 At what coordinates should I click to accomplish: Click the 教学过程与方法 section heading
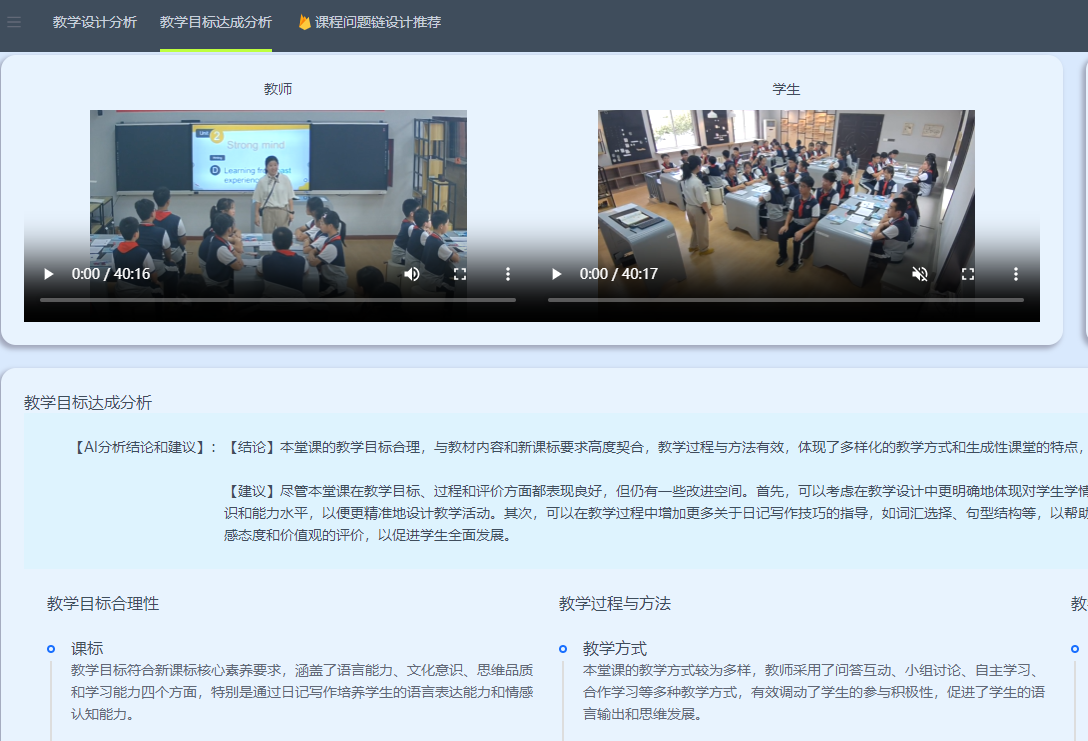615,604
